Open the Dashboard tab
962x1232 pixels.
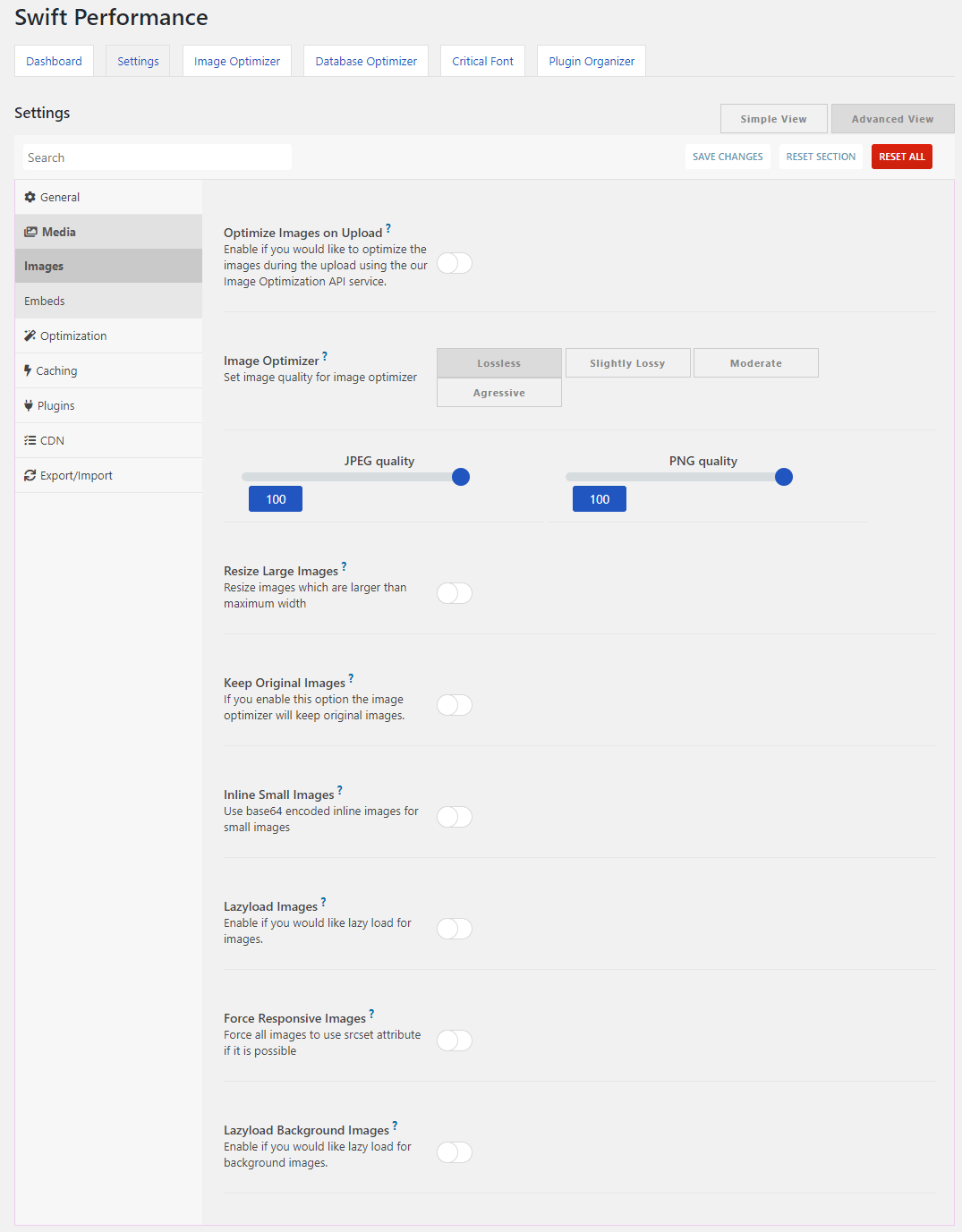[54, 61]
